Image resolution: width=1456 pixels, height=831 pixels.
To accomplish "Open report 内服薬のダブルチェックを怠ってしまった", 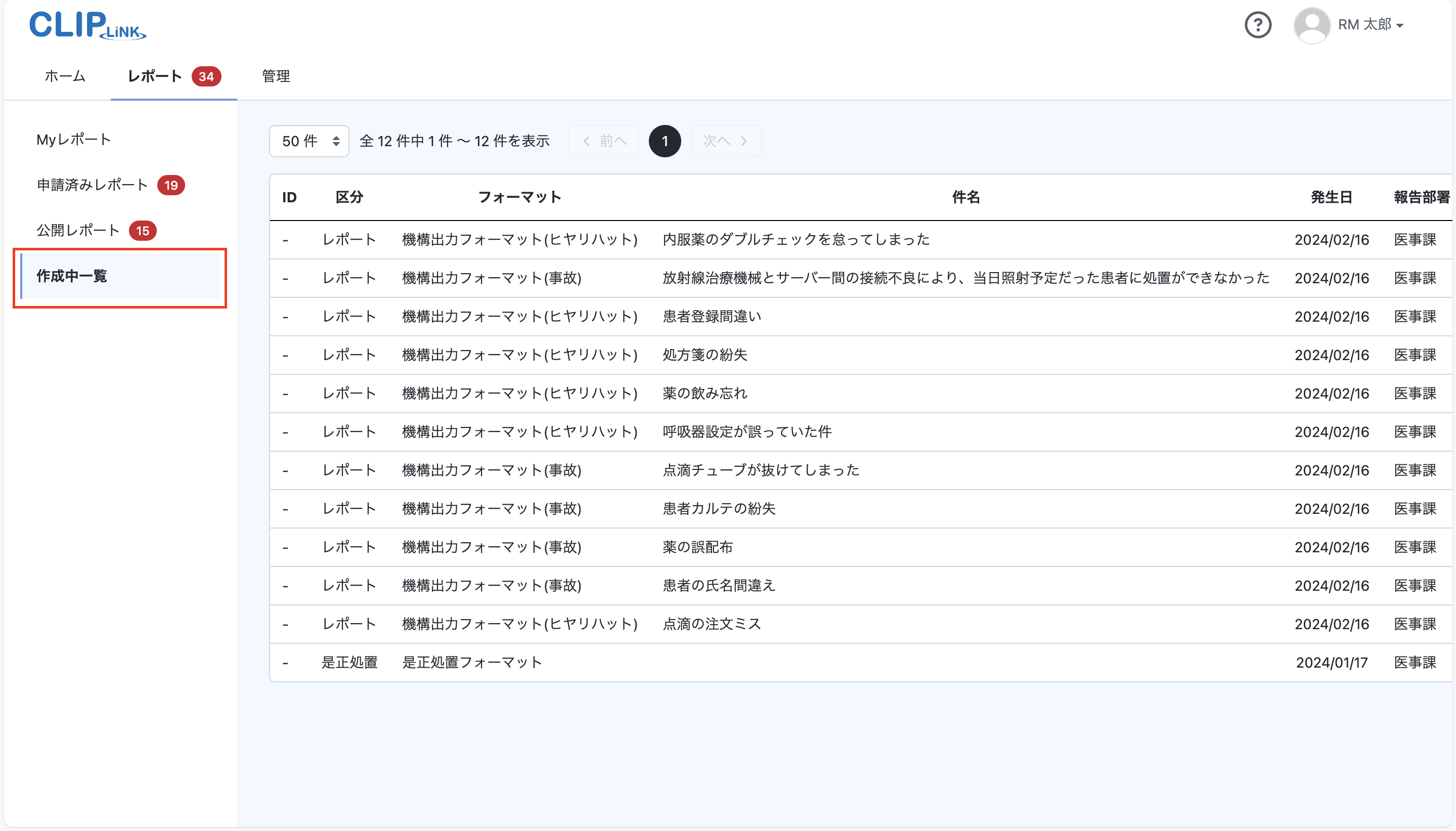I will pyautogui.click(x=795, y=239).
